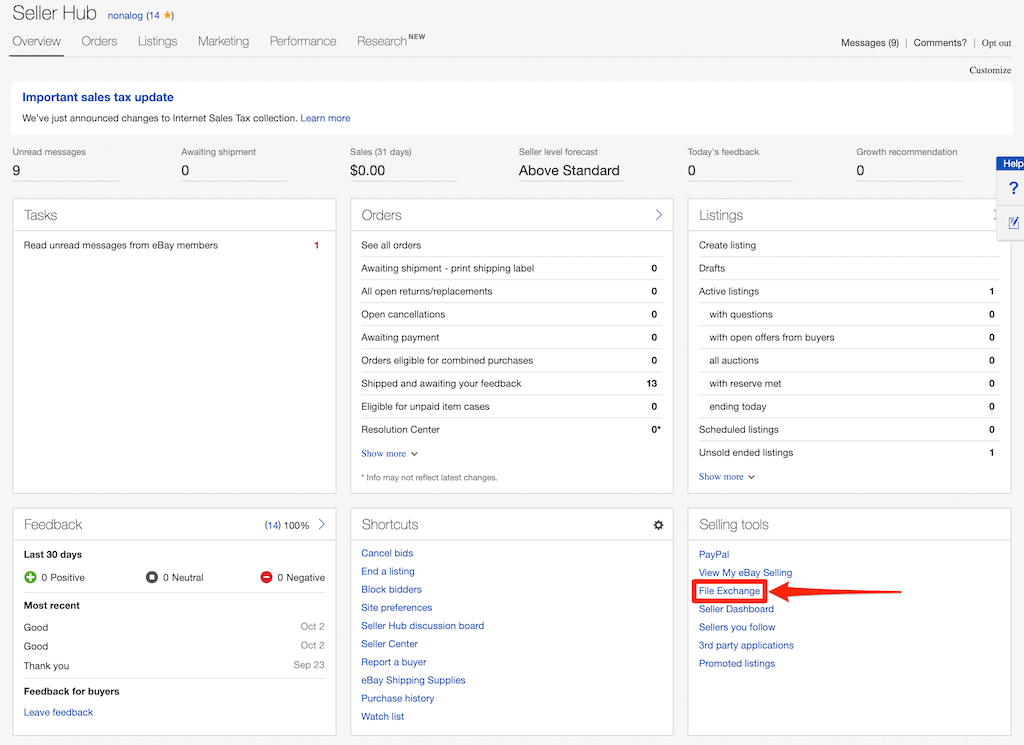
Task: Open 3rd party applications link
Action: click(x=746, y=645)
